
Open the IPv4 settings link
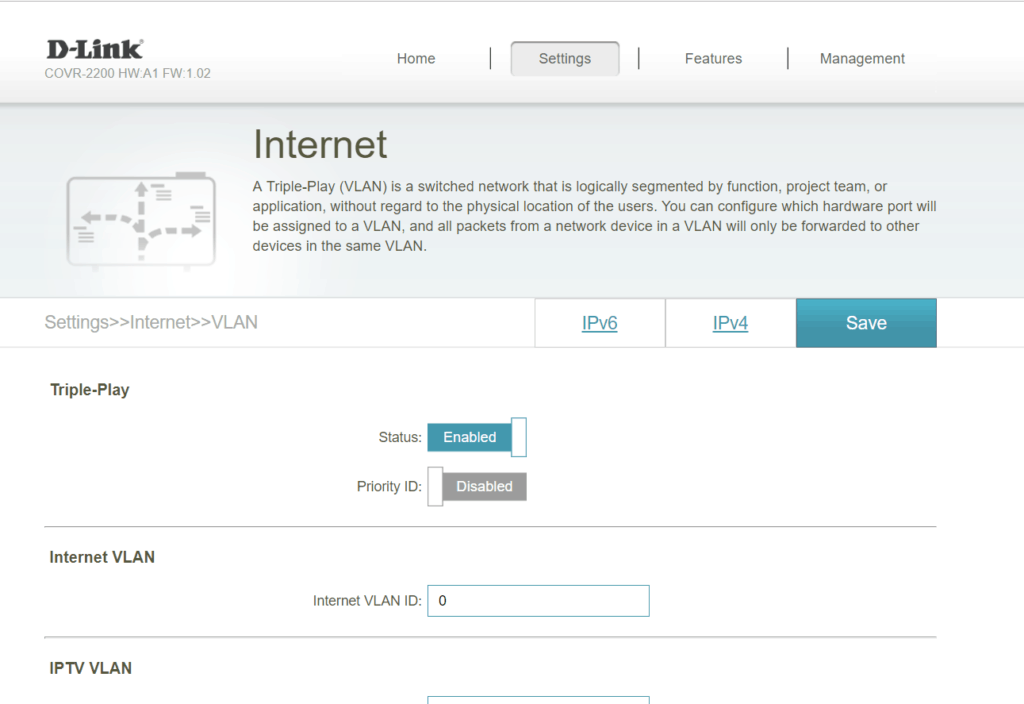730,323
